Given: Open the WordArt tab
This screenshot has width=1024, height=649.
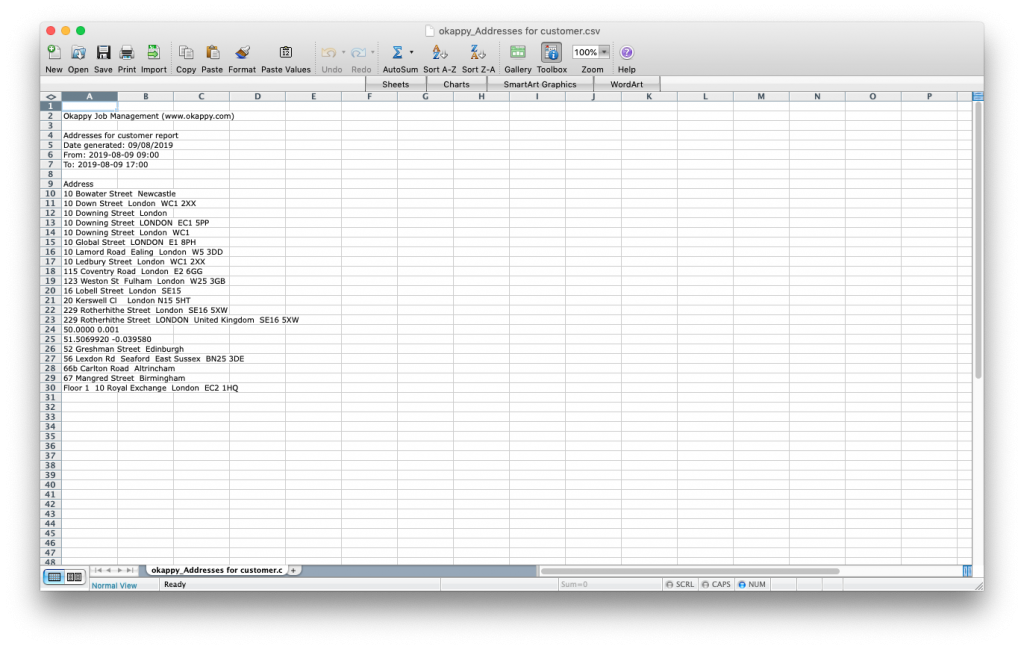Looking at the screenshot, I should point(627,84).
